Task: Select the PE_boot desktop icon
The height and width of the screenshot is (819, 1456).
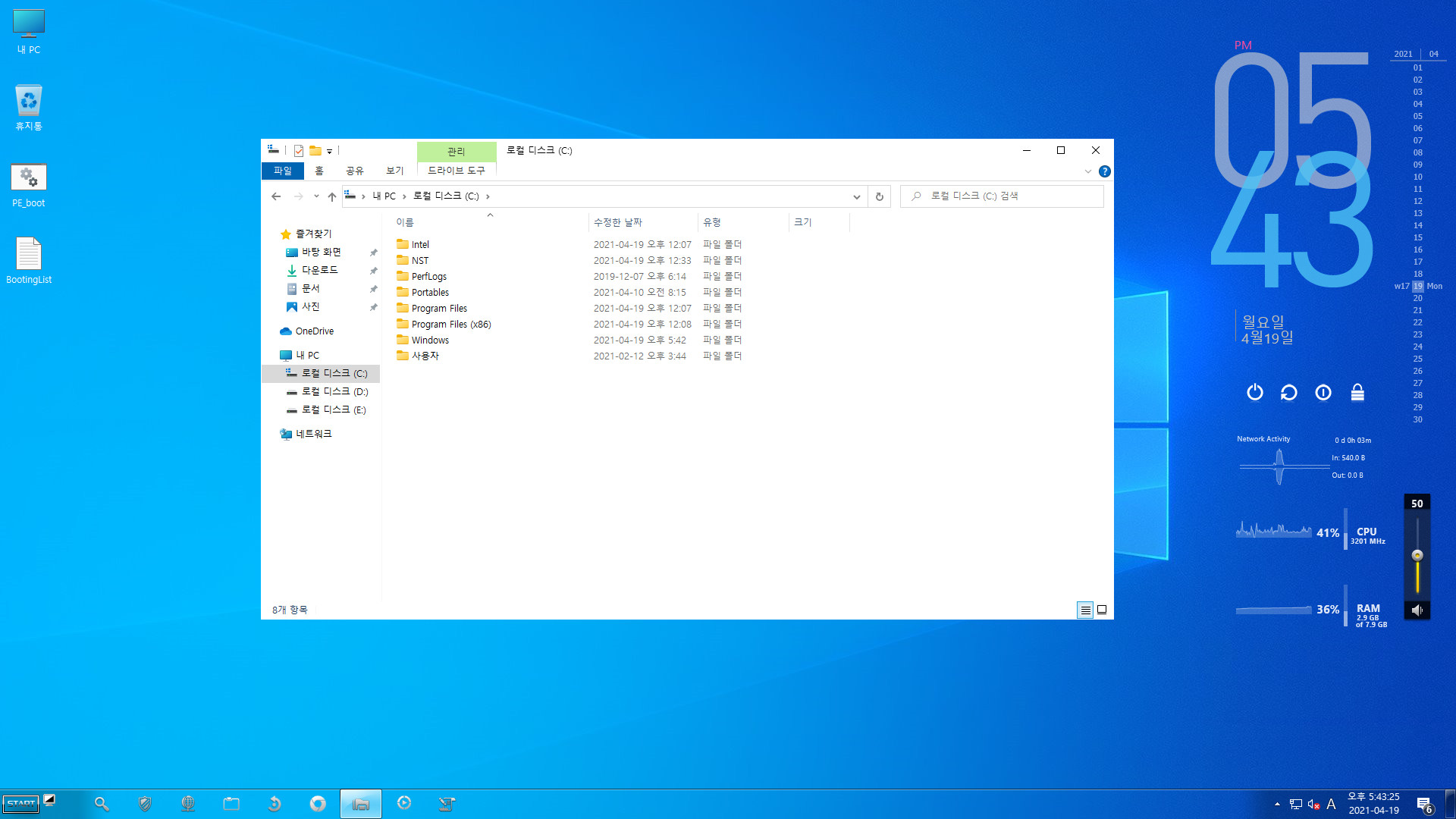Action: 29,185
